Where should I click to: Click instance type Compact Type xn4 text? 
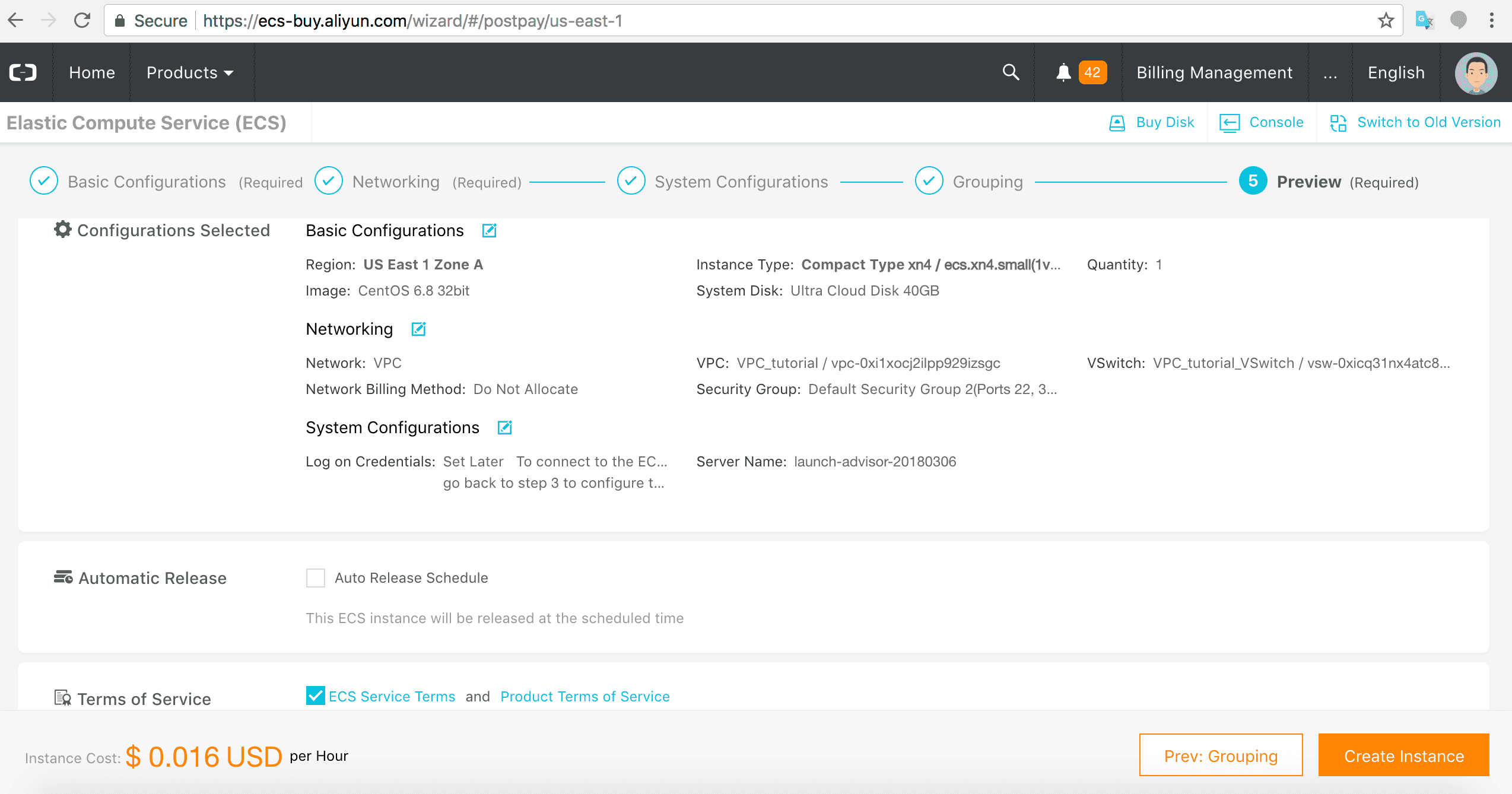930,265
